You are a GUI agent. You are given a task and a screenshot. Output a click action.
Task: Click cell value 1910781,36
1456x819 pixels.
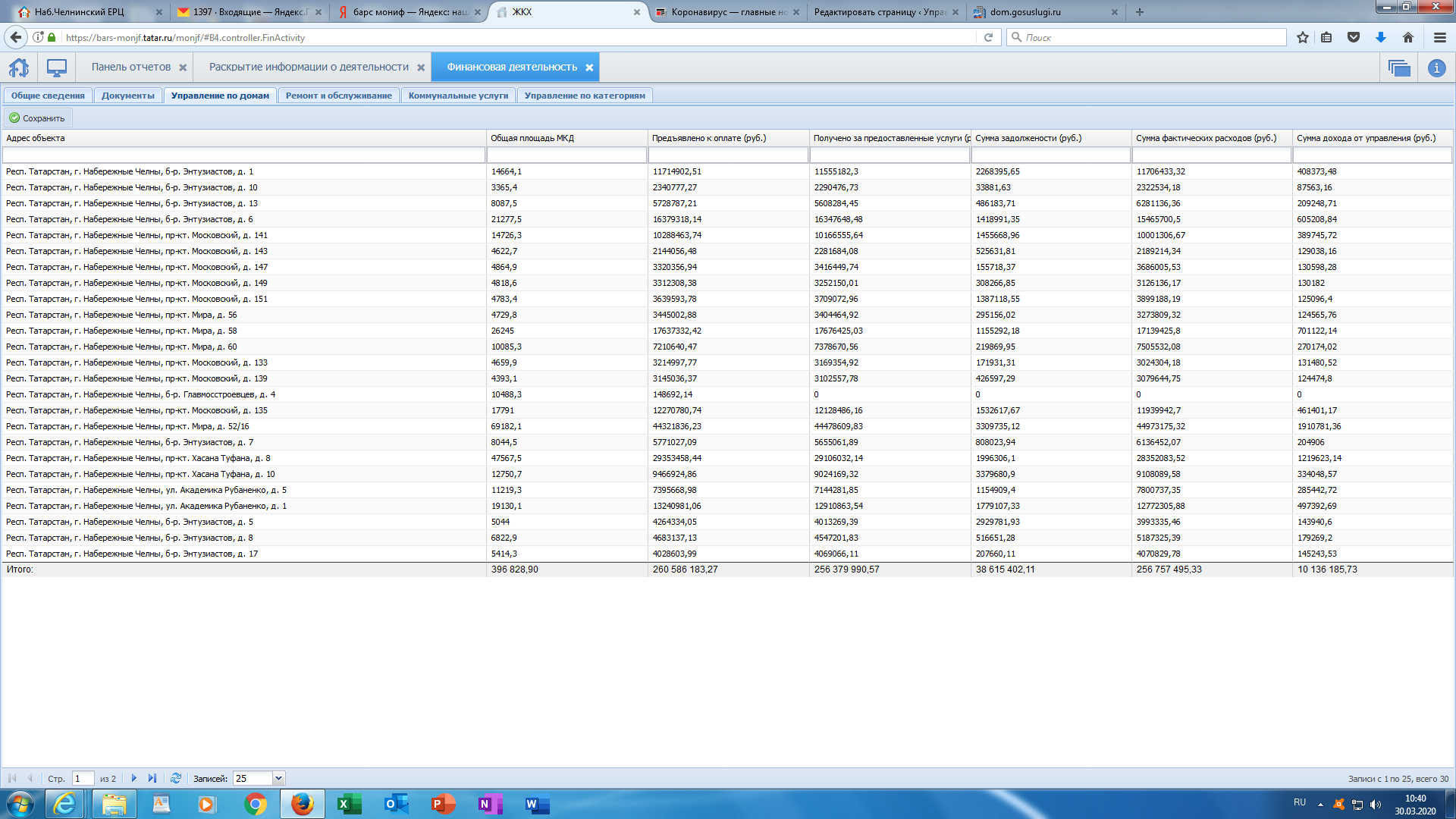[x=1319, y=426]
